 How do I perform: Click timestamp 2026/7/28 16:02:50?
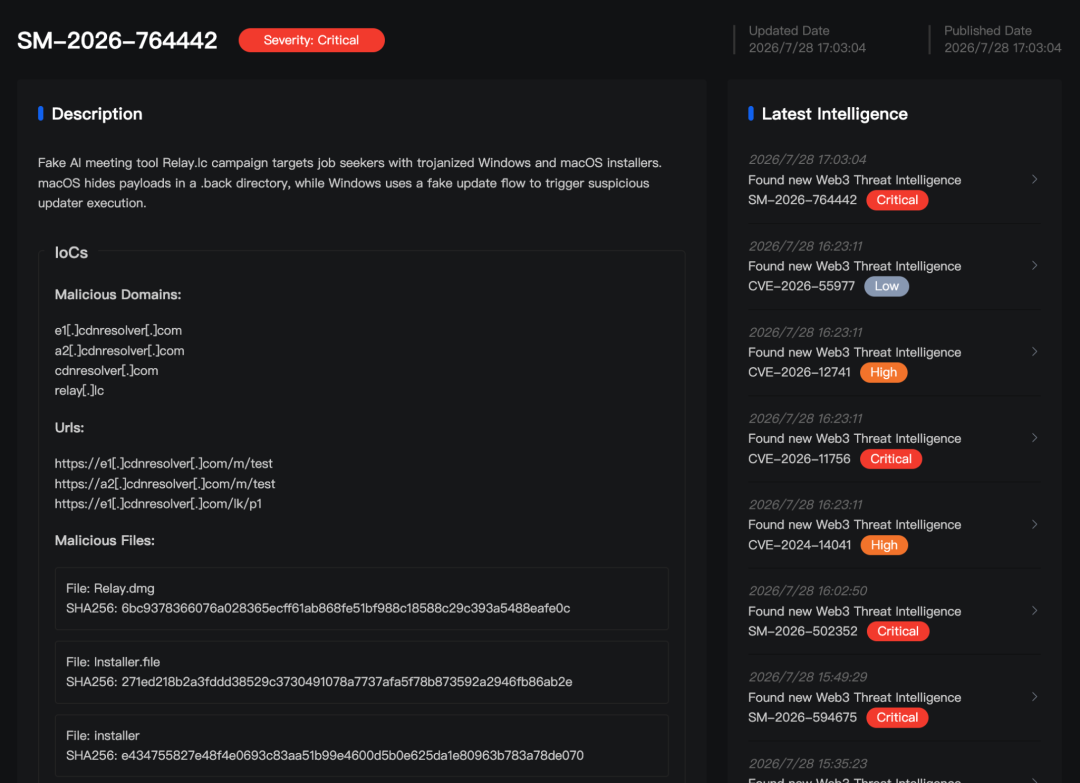(807, 591)
